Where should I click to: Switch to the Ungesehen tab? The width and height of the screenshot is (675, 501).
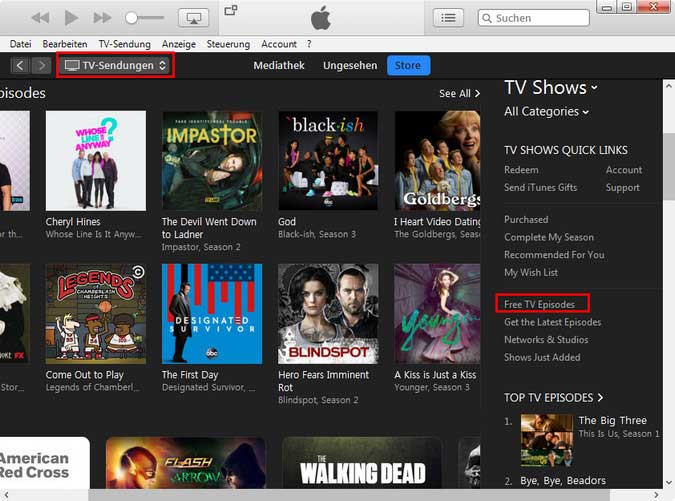pyautogui.click(x=350, y=65)
